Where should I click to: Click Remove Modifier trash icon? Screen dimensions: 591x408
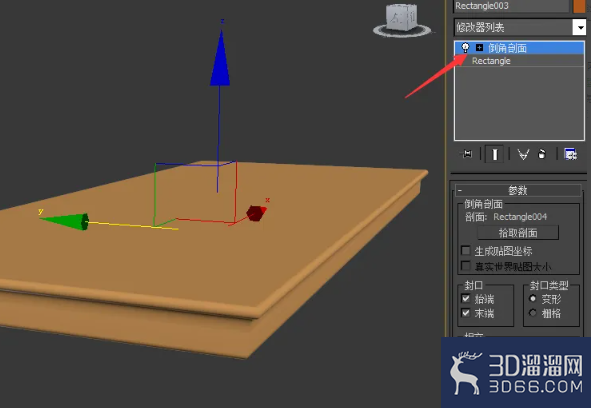[542, 154]
